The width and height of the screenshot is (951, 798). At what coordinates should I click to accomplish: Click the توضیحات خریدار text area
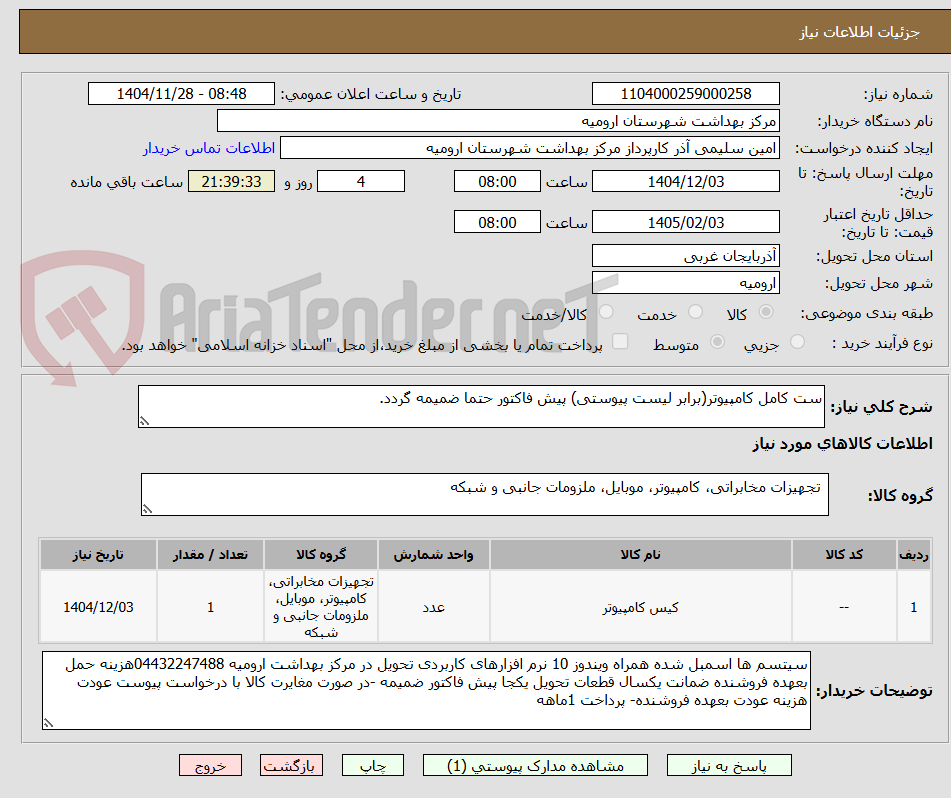point(426,691)
